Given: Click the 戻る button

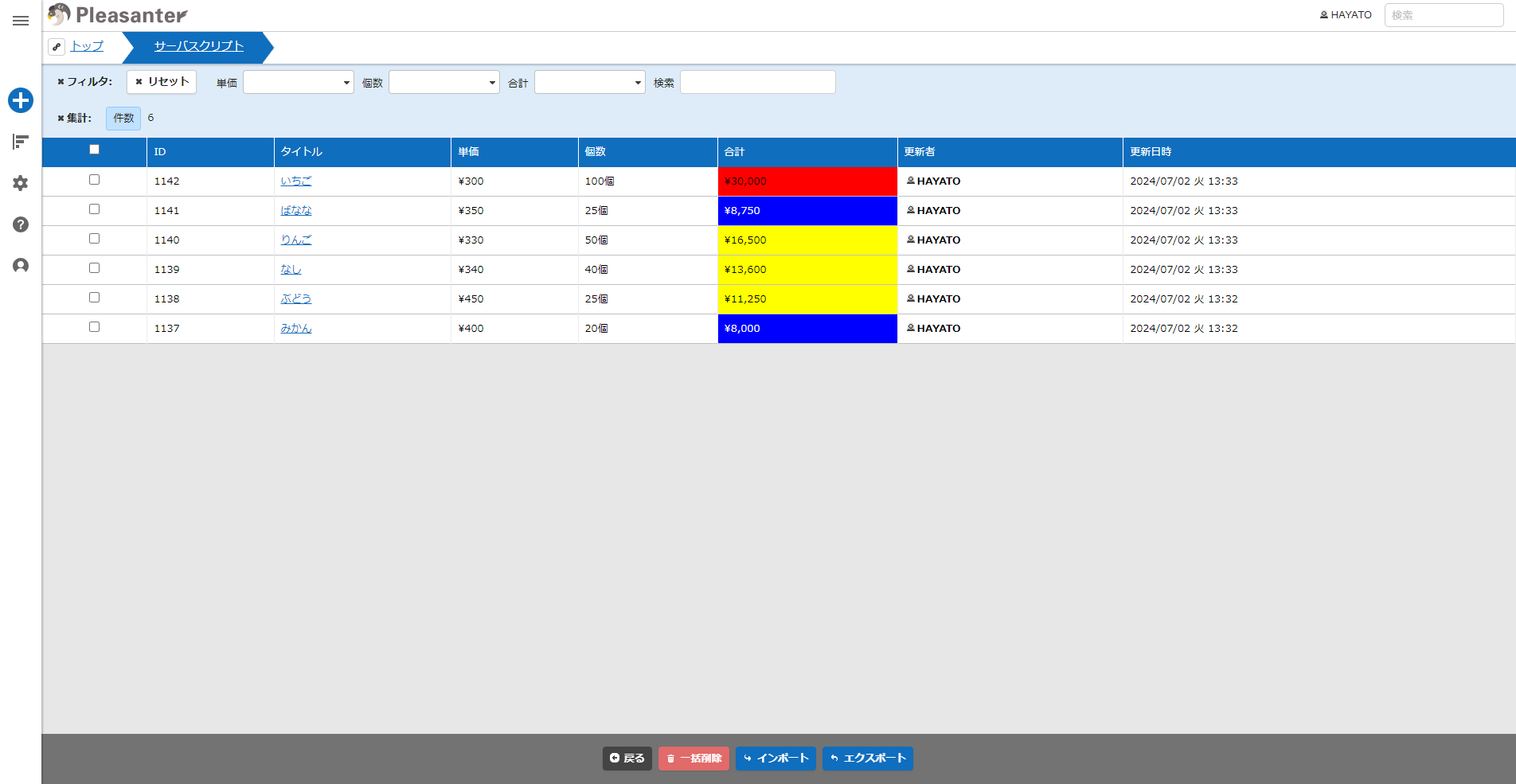Looking at the screenshot, I should tap(627, 759).
